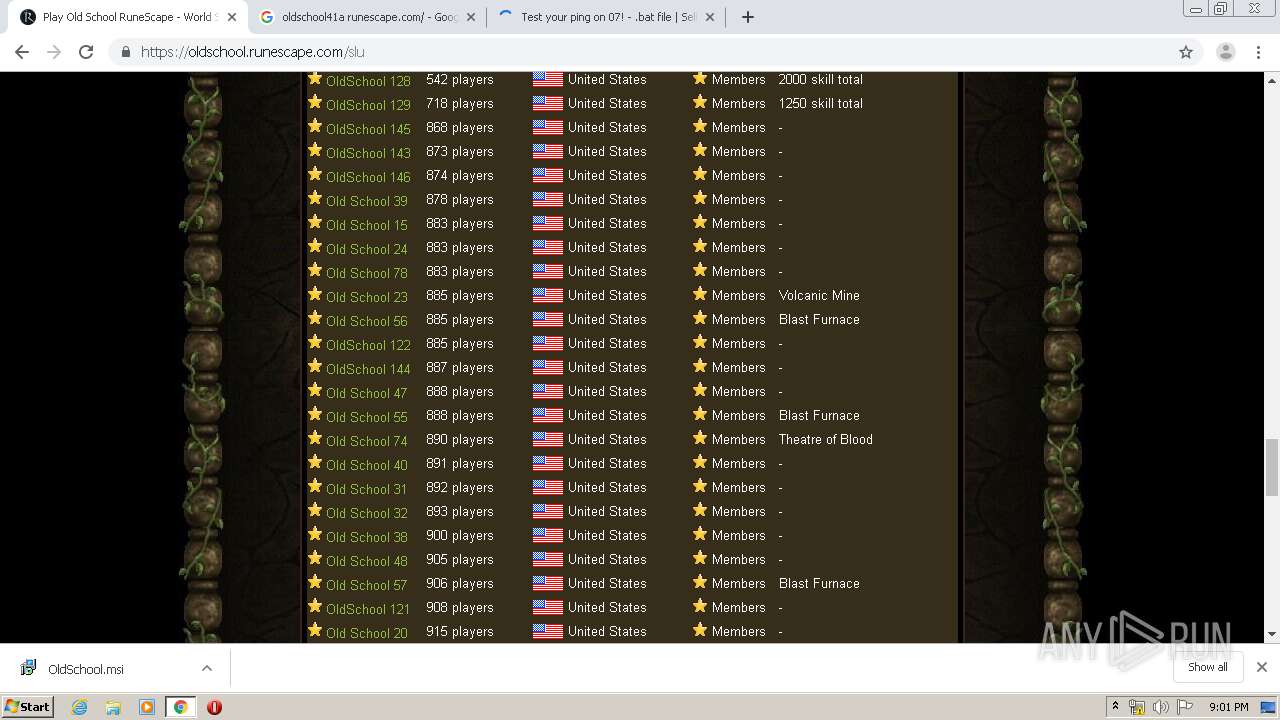The image size is (1280, 720).
Task: Select world Old School 15
Action: [x=367, y=224]
